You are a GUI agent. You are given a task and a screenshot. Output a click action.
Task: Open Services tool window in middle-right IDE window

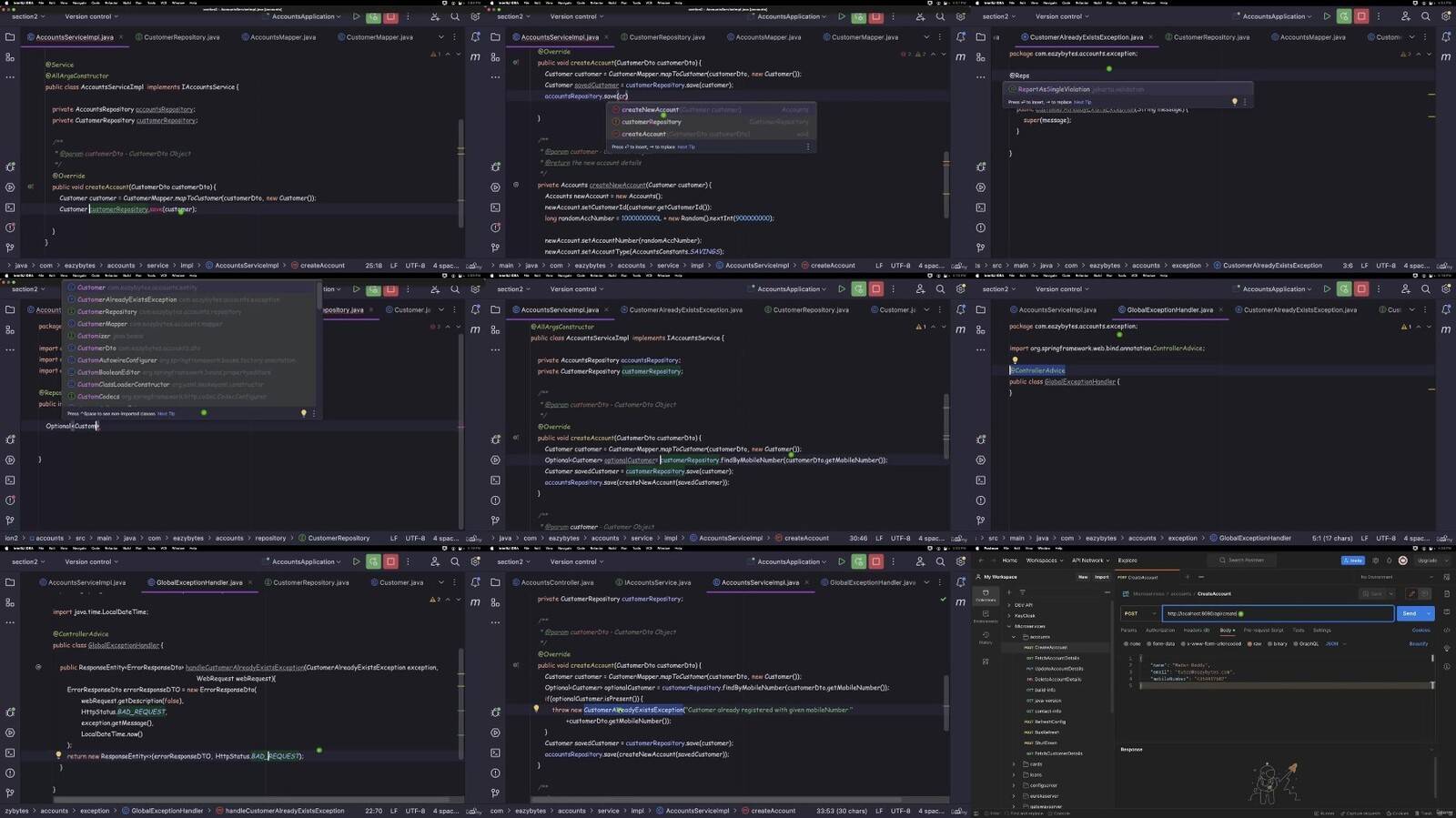[980, 459]
